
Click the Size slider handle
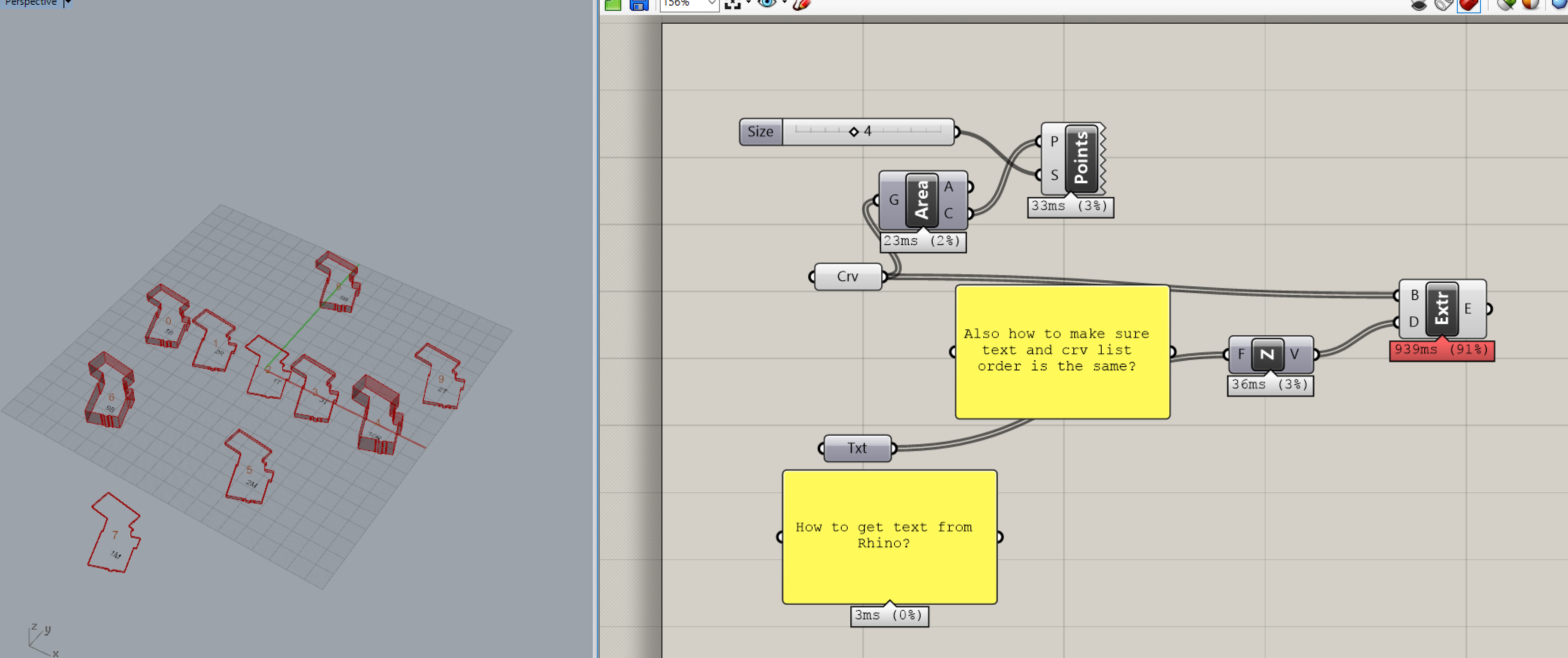click(853, 132)
